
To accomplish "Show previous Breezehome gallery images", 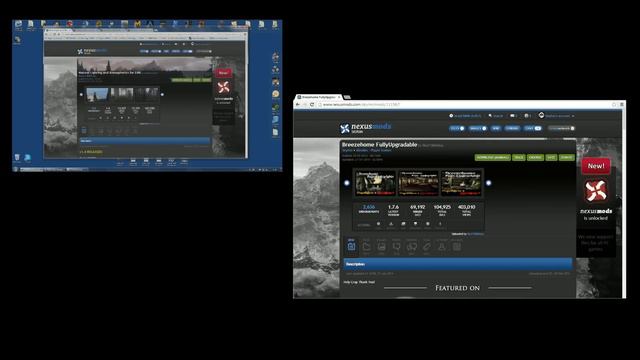I will click(347, 183).
